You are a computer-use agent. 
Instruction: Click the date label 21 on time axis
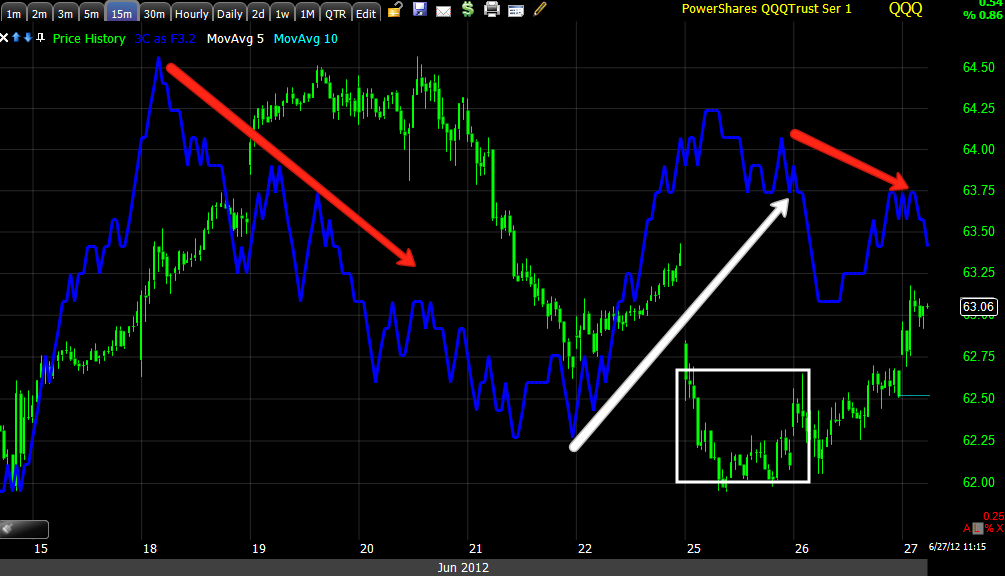point(476,548)
